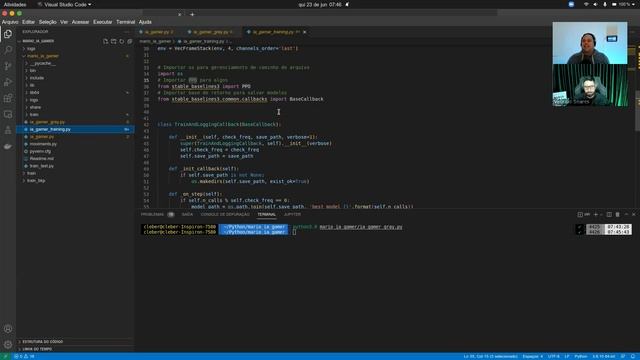The width and height of the screenshot is (640, 360).
Task: Open the battery system menu
Action: (x=622, y=4)
